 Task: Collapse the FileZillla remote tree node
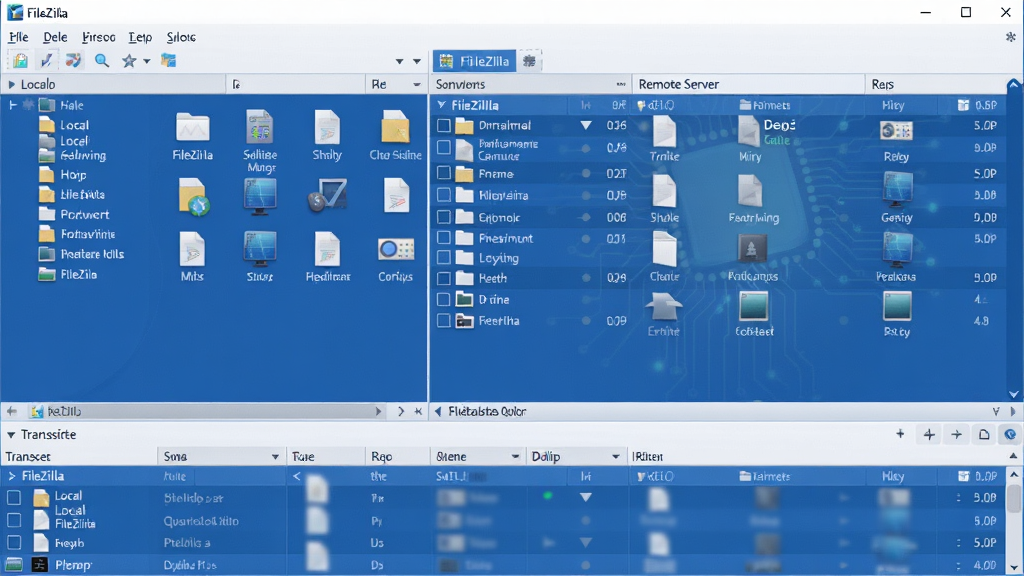coord(441,104)
